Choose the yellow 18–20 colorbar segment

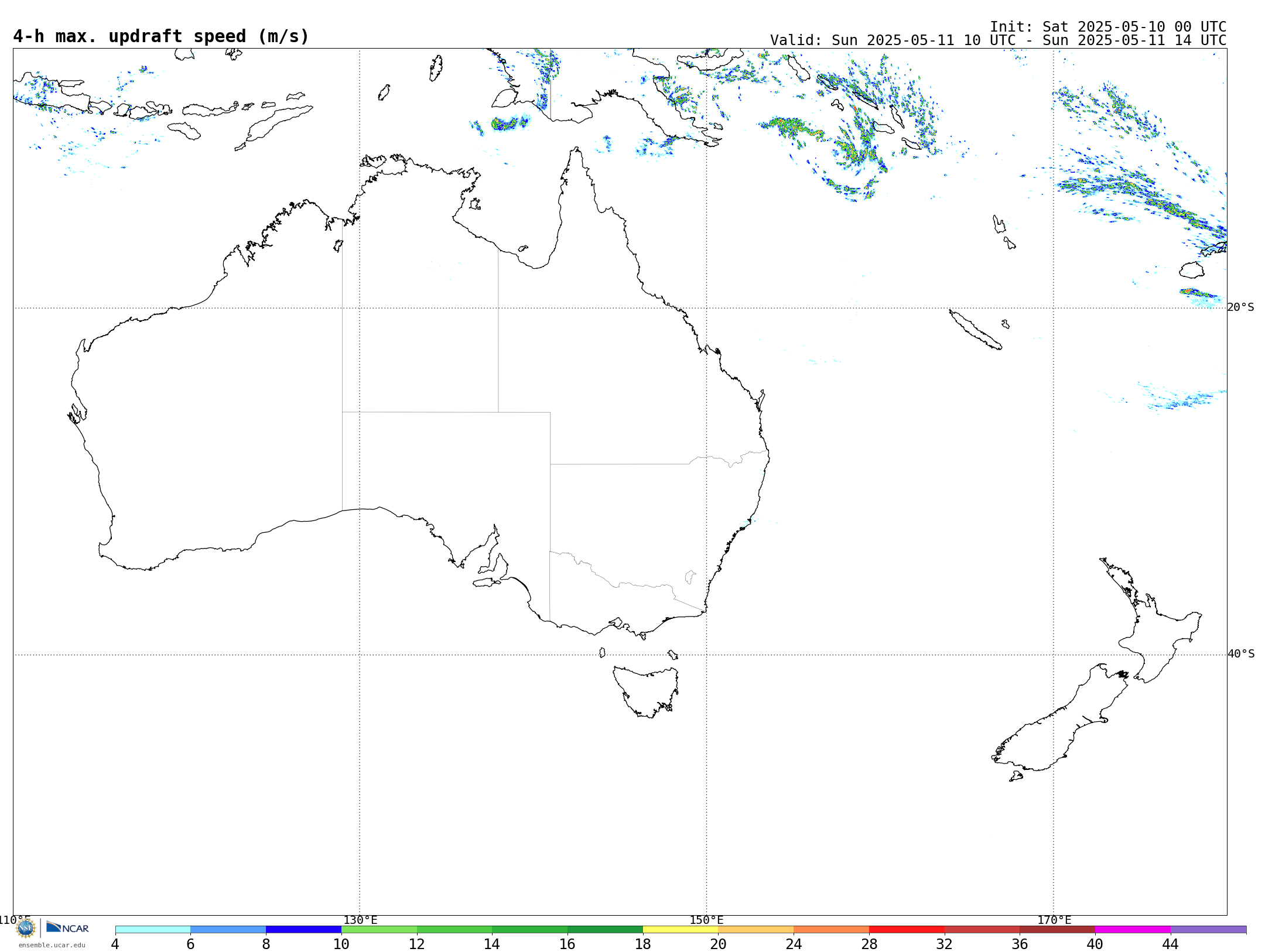coord(681,929)
